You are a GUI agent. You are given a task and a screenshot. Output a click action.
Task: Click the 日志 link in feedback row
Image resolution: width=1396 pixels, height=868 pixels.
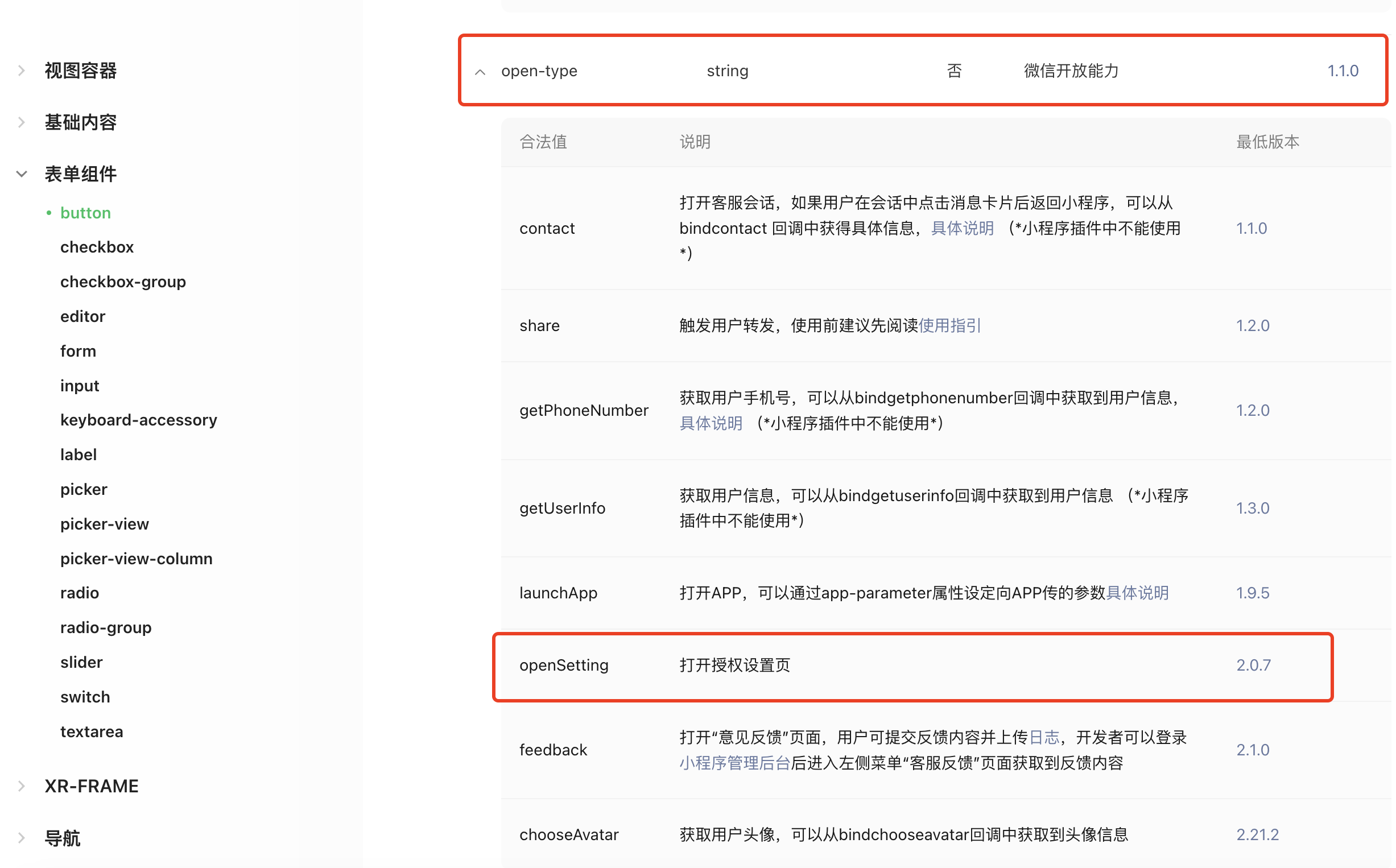(x=1044, y=737)
